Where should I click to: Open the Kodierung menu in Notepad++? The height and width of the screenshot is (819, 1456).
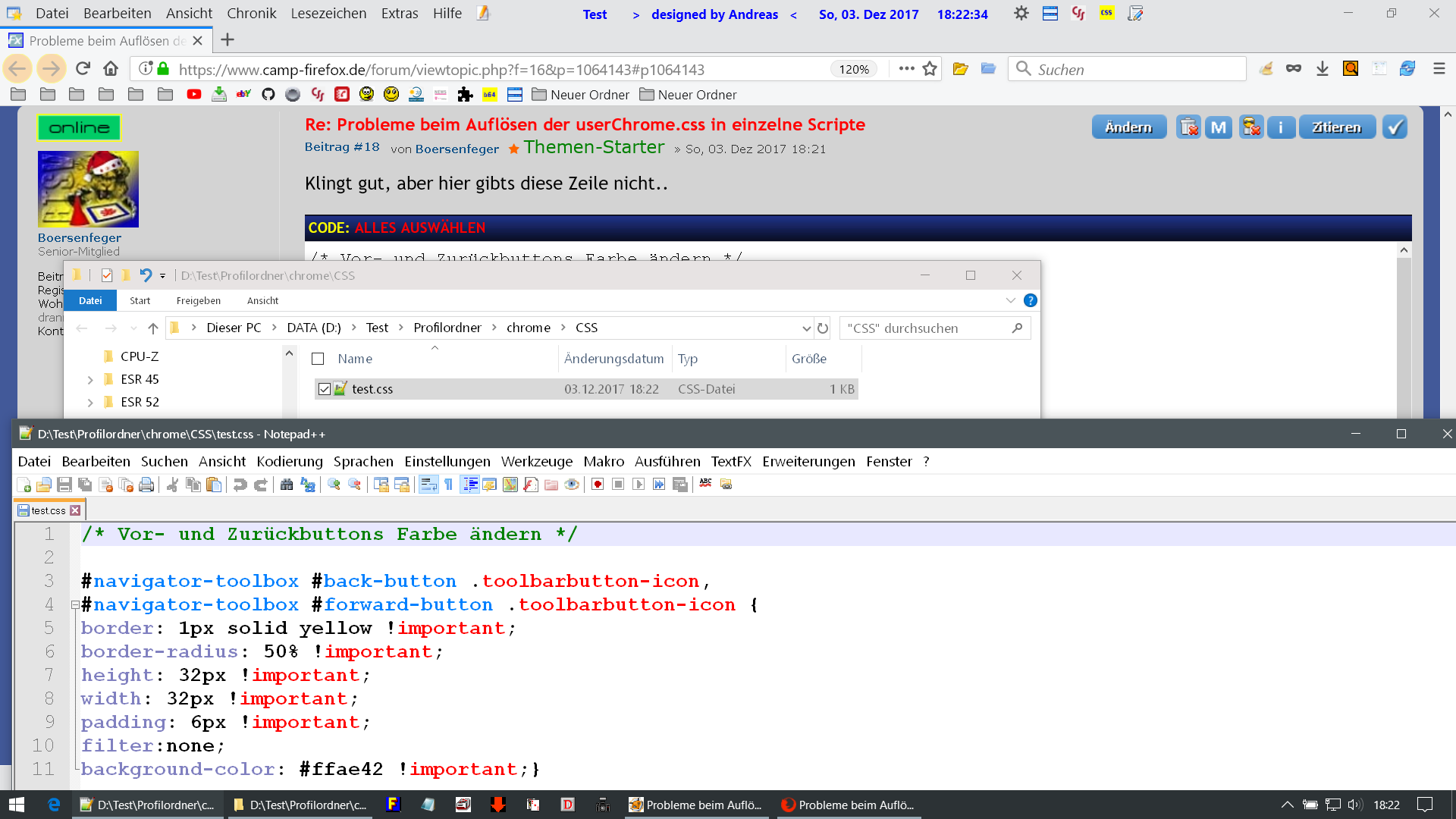coord(289,461)
